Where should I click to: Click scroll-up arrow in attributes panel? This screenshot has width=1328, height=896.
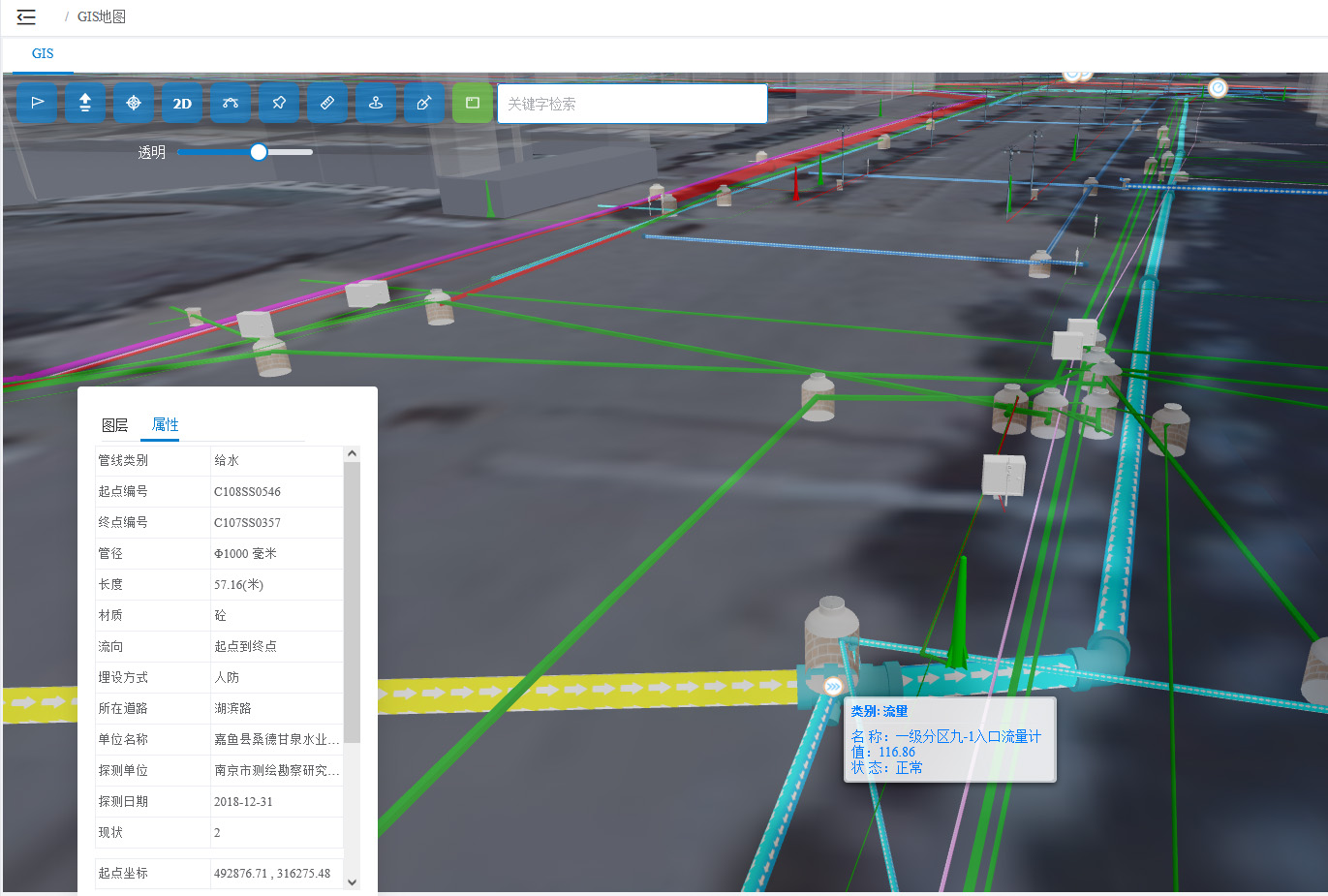(352, 453)
